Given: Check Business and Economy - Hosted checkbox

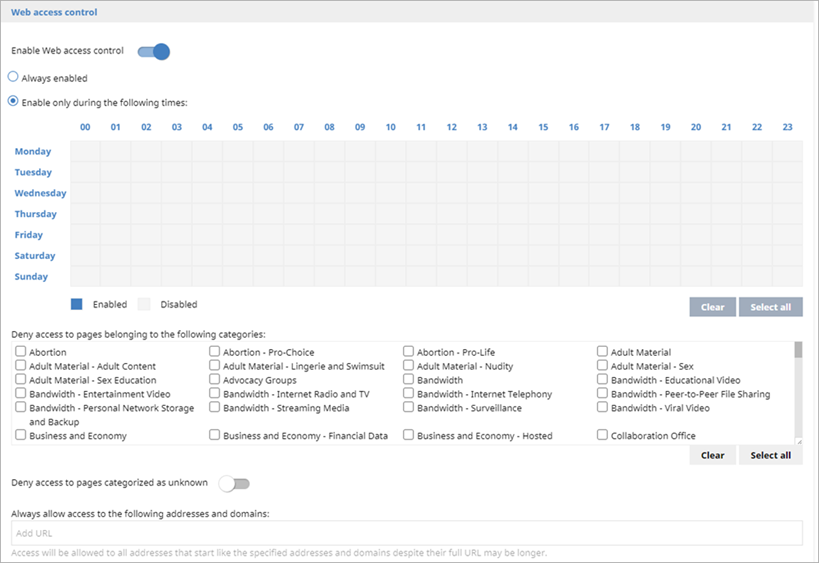Looking at the screenshot, I should [x=408, y=435].
